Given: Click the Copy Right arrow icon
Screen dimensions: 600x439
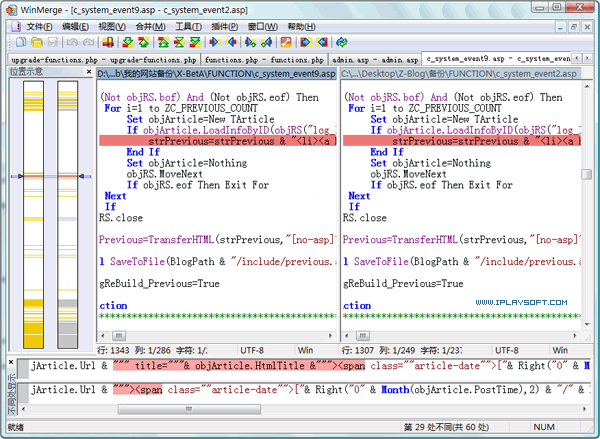Looking at the screenshot, I should tap(214, 43).
